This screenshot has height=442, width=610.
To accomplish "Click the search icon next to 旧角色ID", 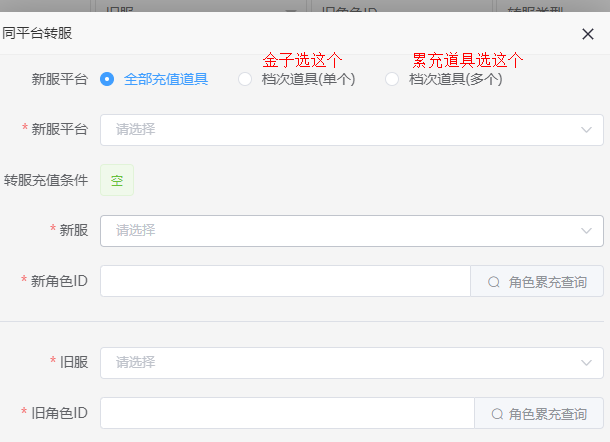I will 496,414.
